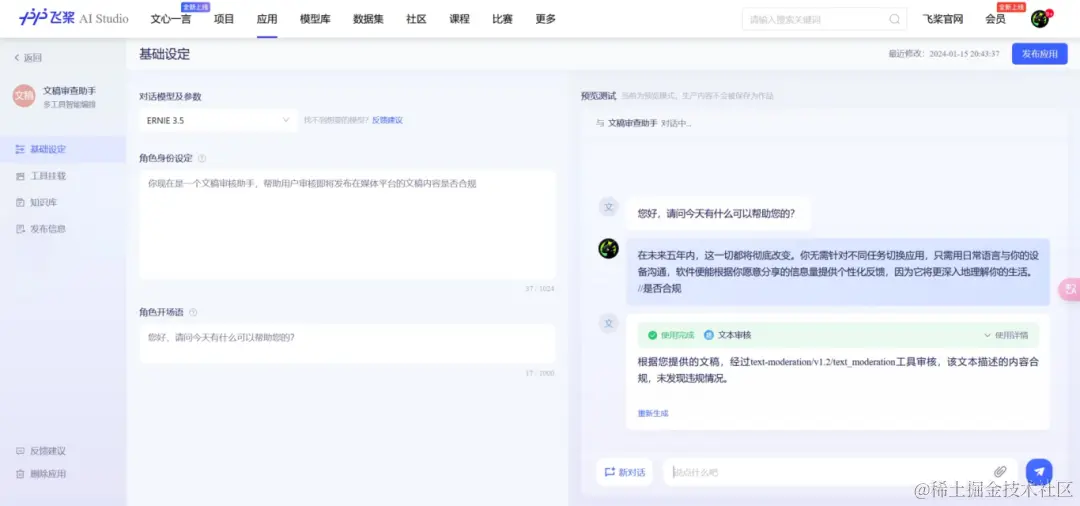This screenshot has width=1080, height=506.
Task: Open the user avatar in top bar
Action: click(1039, 19)
